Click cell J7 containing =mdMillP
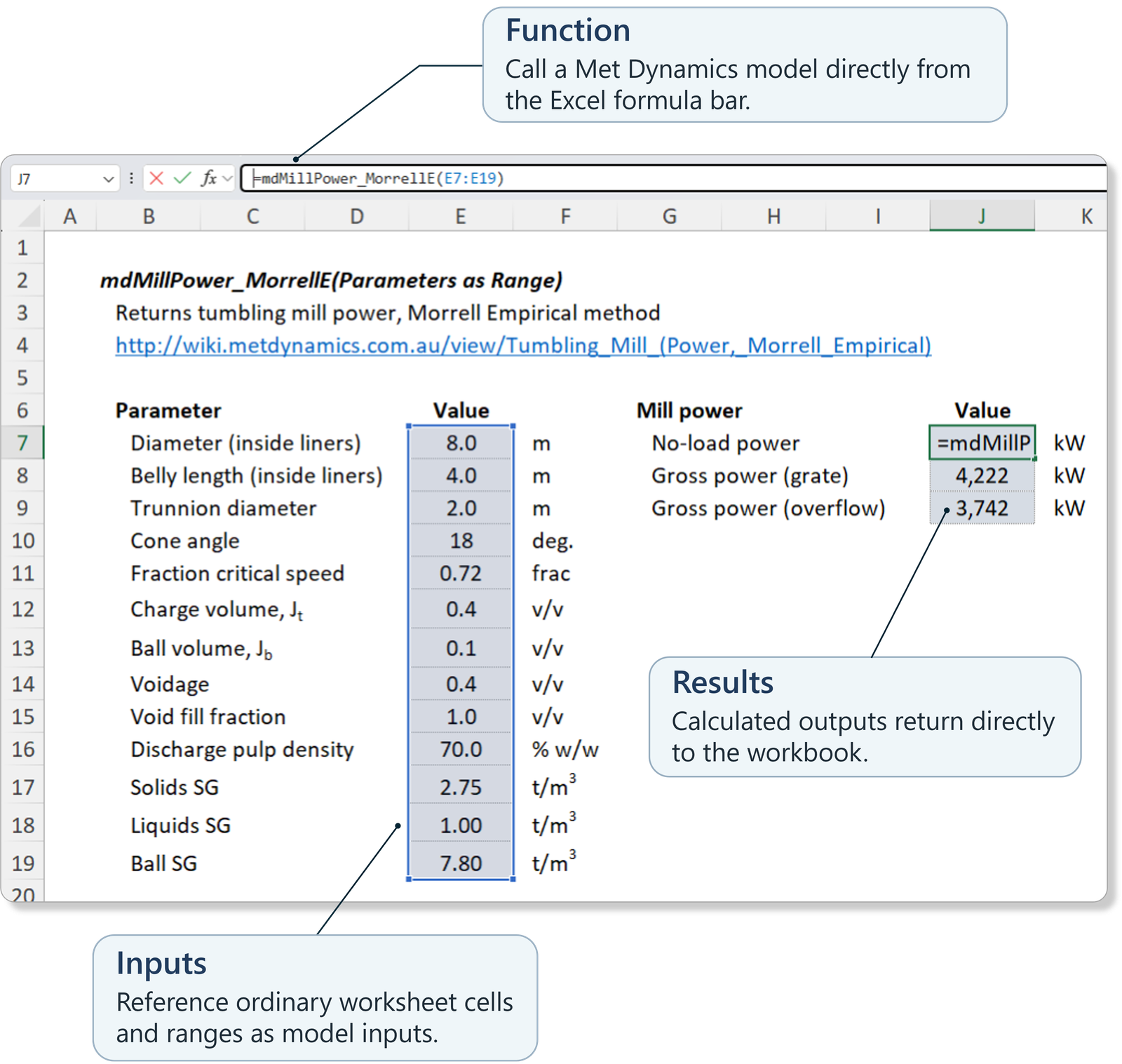This screenshot has width=1122, height=1064. (x=982, y=443)
